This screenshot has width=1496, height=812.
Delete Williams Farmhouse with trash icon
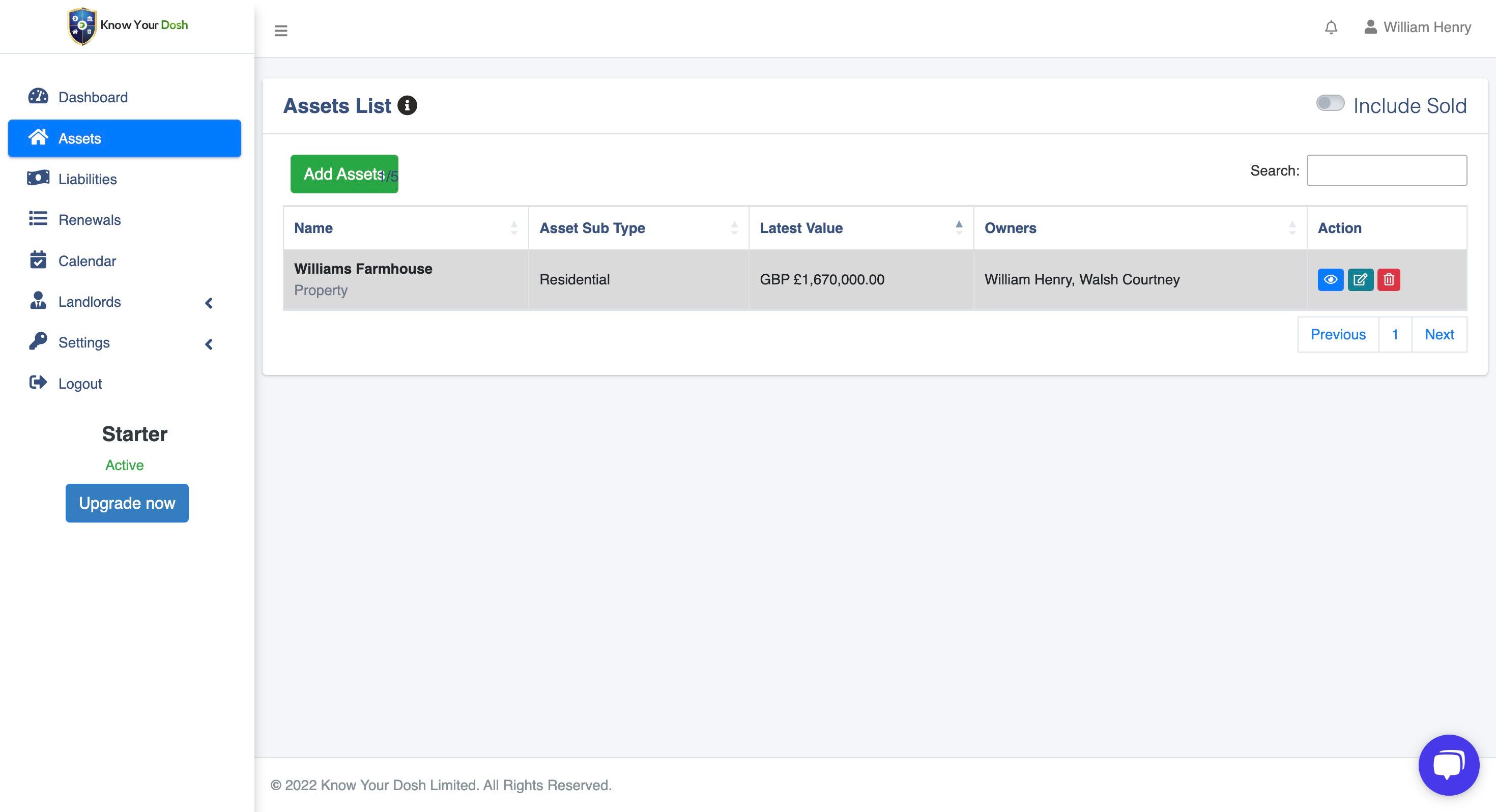point(1389,279)
